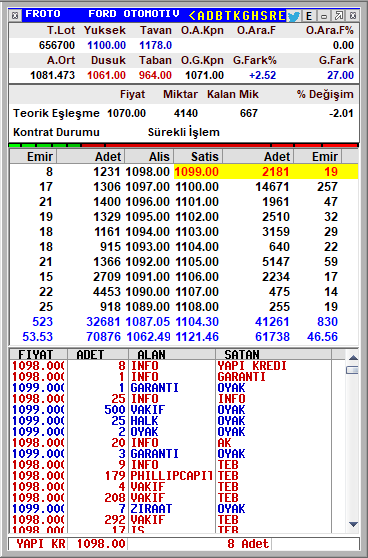Screen dimensions: 368x558
Task: Select the best bid price 1098.00 in depth table
Action: click(147, 172)
